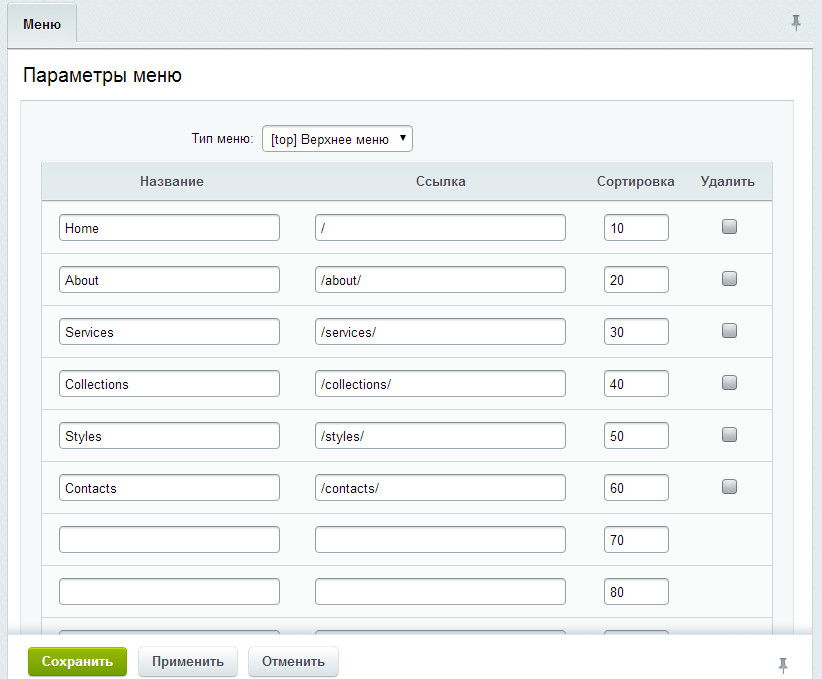Screen dimensions: 822x679
Task: Click the /collections/ link field
Action: pos(440,383)
